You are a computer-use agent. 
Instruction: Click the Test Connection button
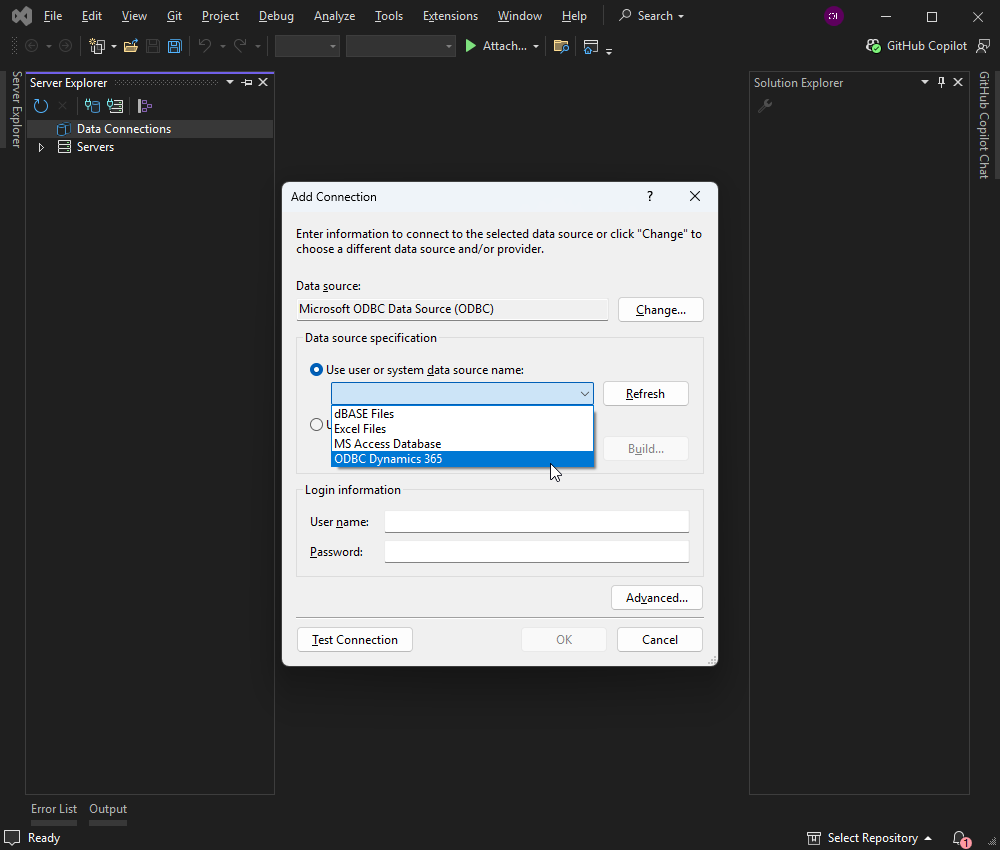point(355,640)
